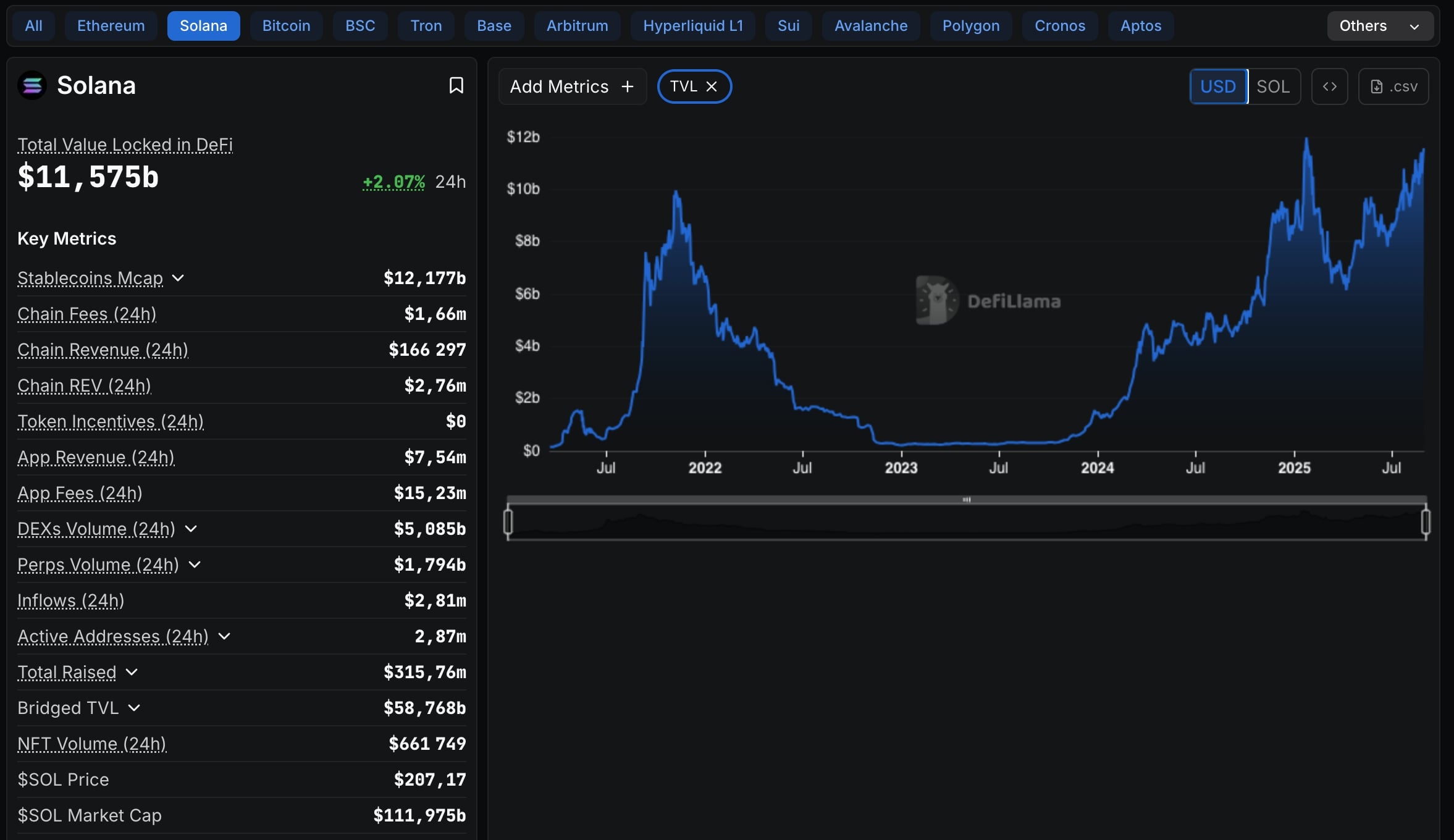The image size is (1454, 840).
Task: Expand Stablecoins Mcap breakdown
Action: point(178,278)
